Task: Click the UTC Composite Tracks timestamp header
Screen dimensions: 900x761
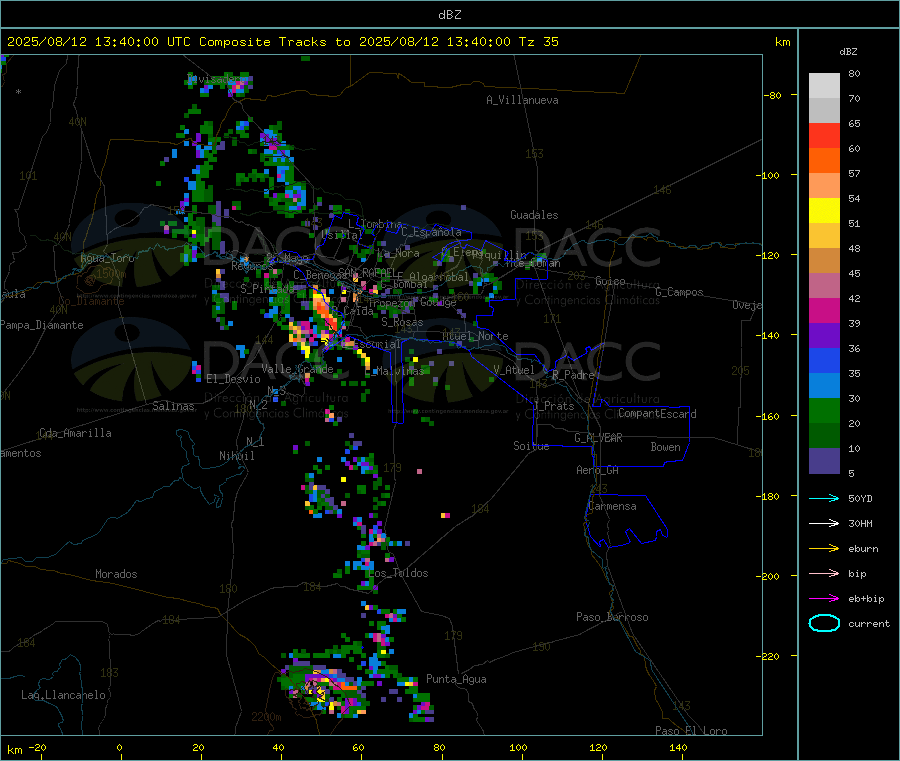Action: [282, 42]
